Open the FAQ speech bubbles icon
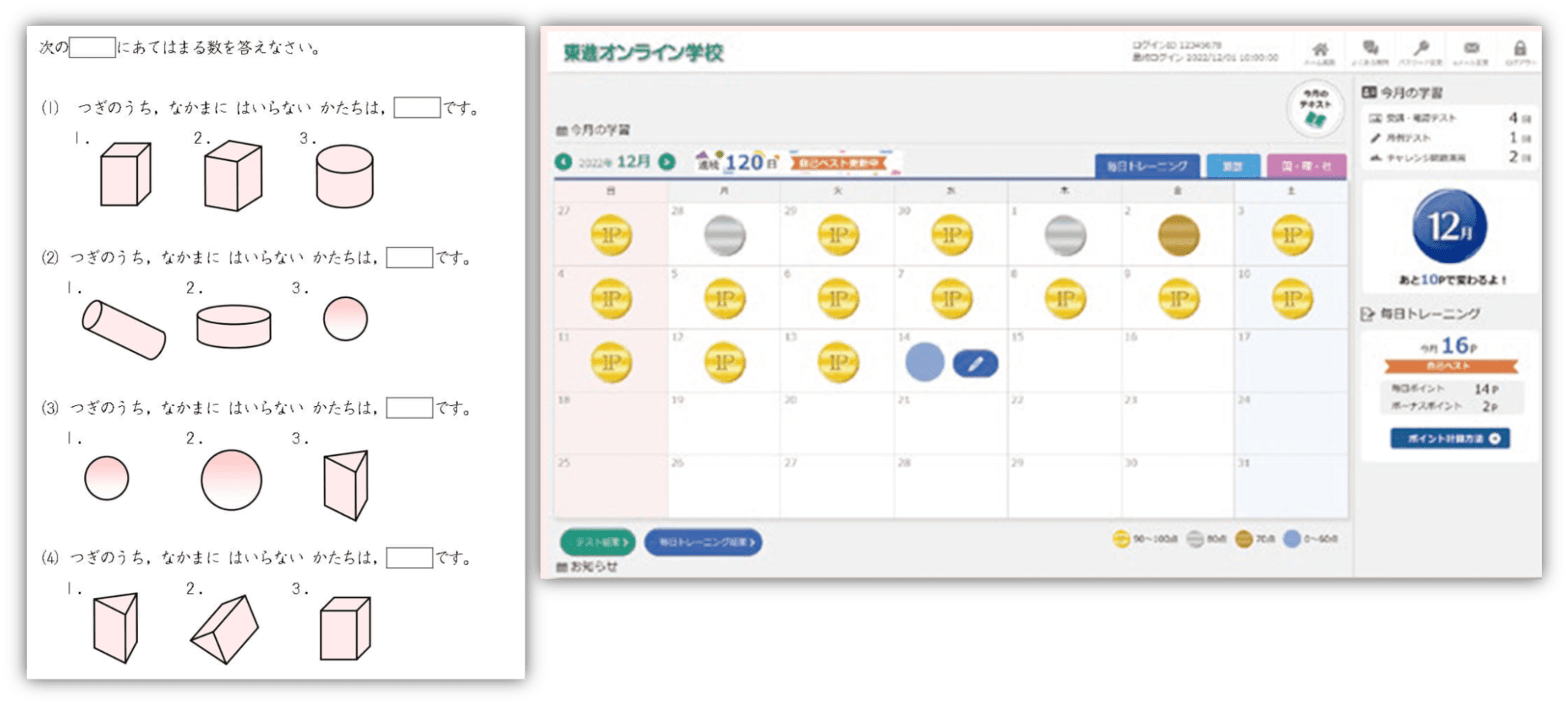1568x704 pixels. click(1370, 51)
